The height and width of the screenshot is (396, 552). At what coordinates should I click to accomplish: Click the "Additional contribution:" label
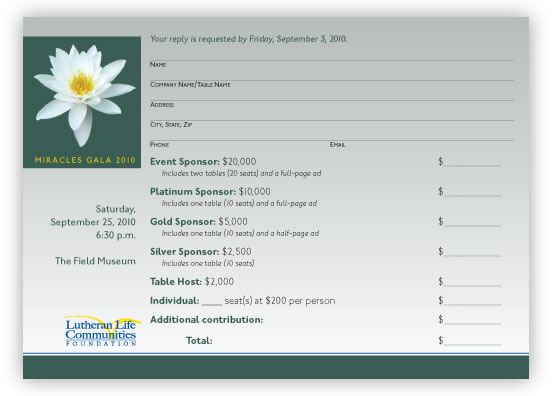point(207,320)
